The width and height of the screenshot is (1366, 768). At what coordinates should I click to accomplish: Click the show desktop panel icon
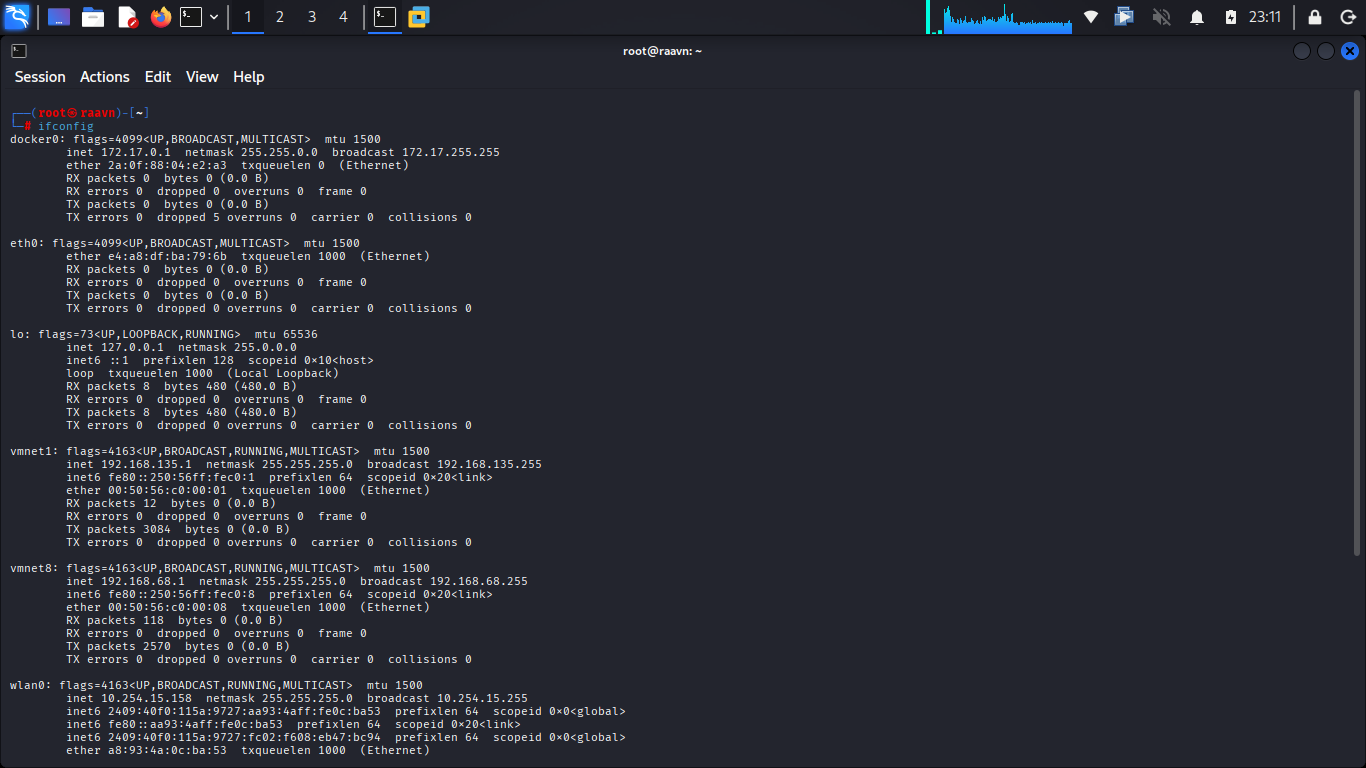click(59, 17)
